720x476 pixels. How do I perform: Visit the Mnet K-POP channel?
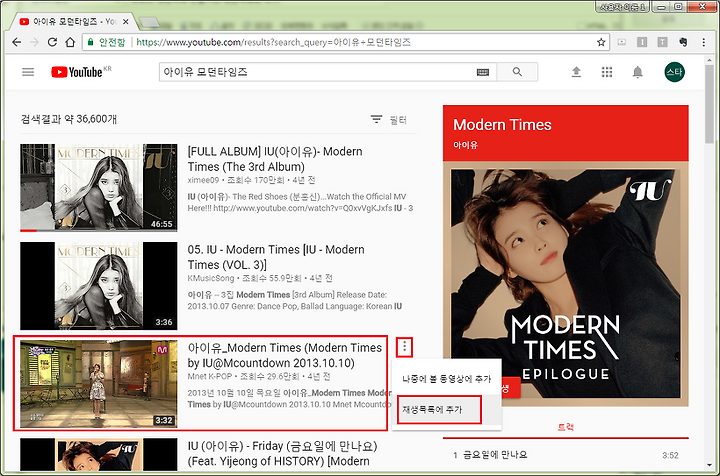[209, 376]
